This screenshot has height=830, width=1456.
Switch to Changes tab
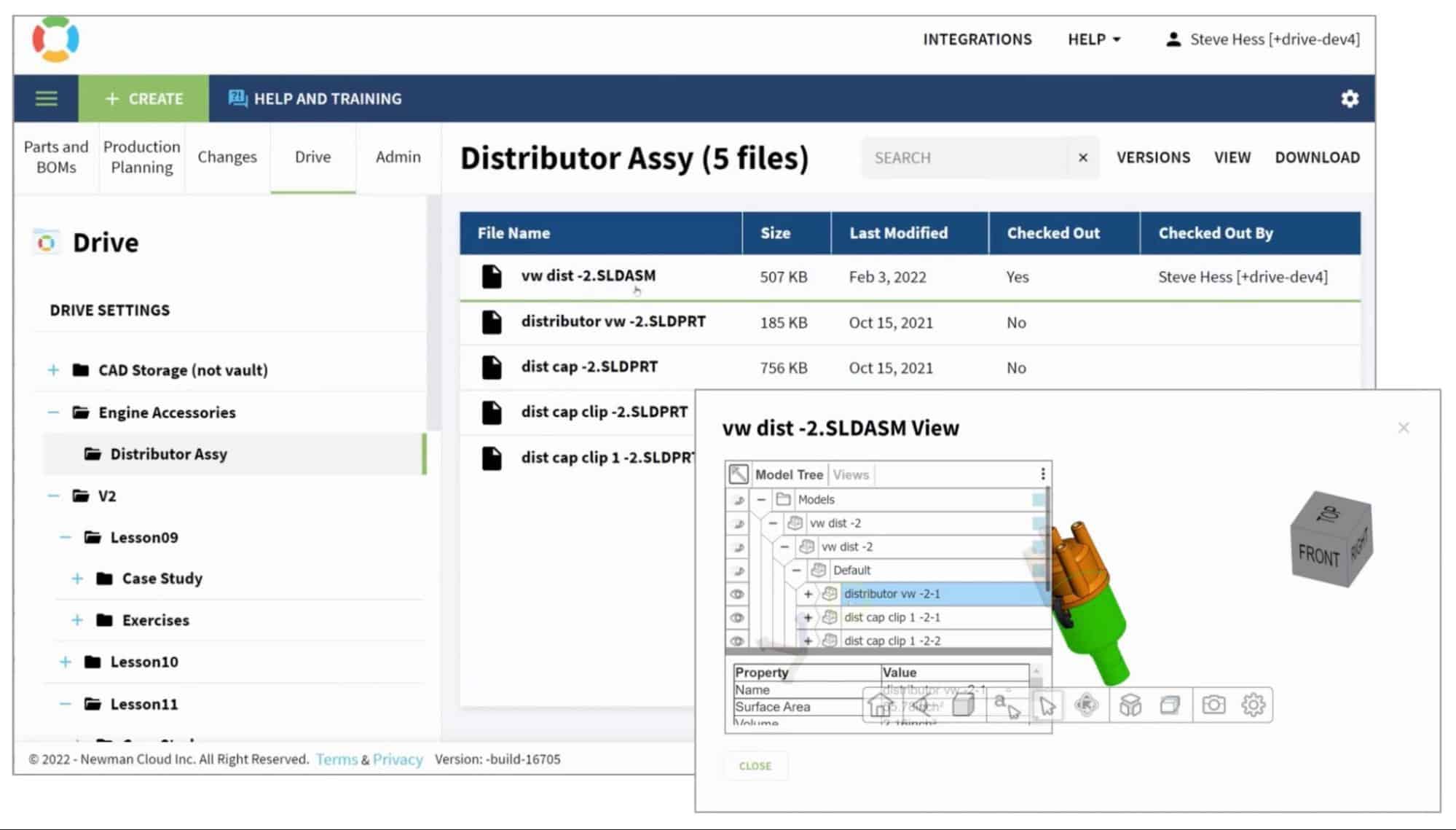pyautogui.click(x=227, y=157)
